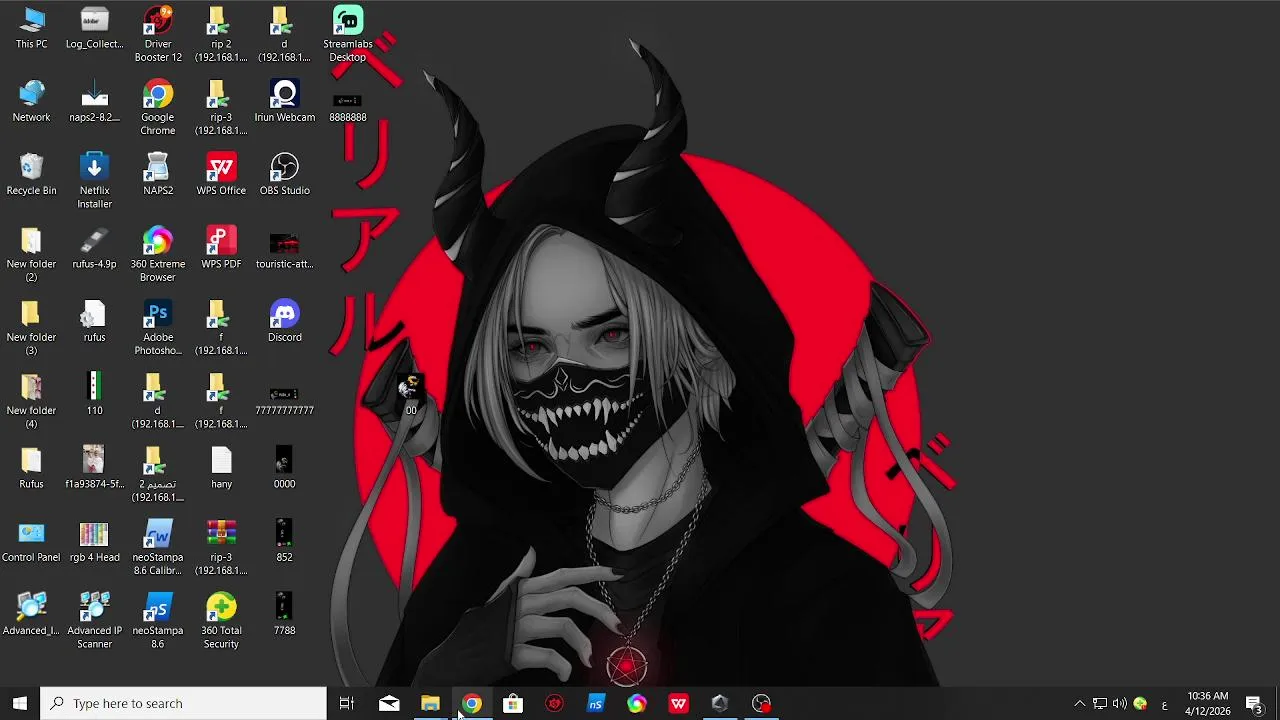Screen dimensions: 1280x720
Task: Open the Network desktop icon
Action: click(31, 101)
